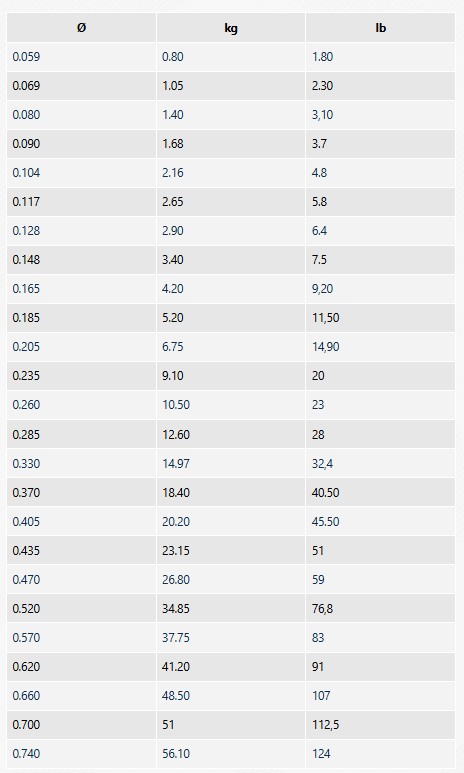Click the Ø diameter column header
The width and height of the screenshot is (464, 773).
tap(81, 28)
